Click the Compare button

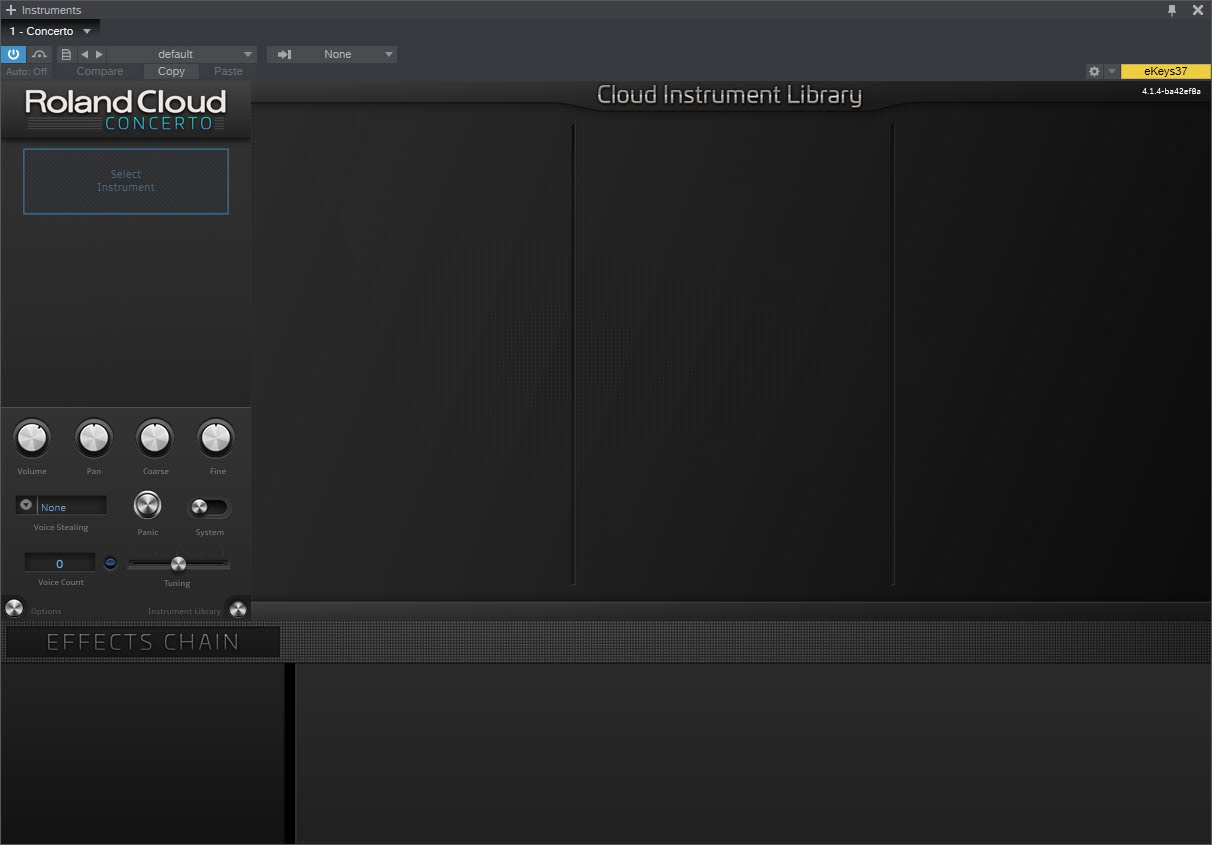(x=100, y=71)
